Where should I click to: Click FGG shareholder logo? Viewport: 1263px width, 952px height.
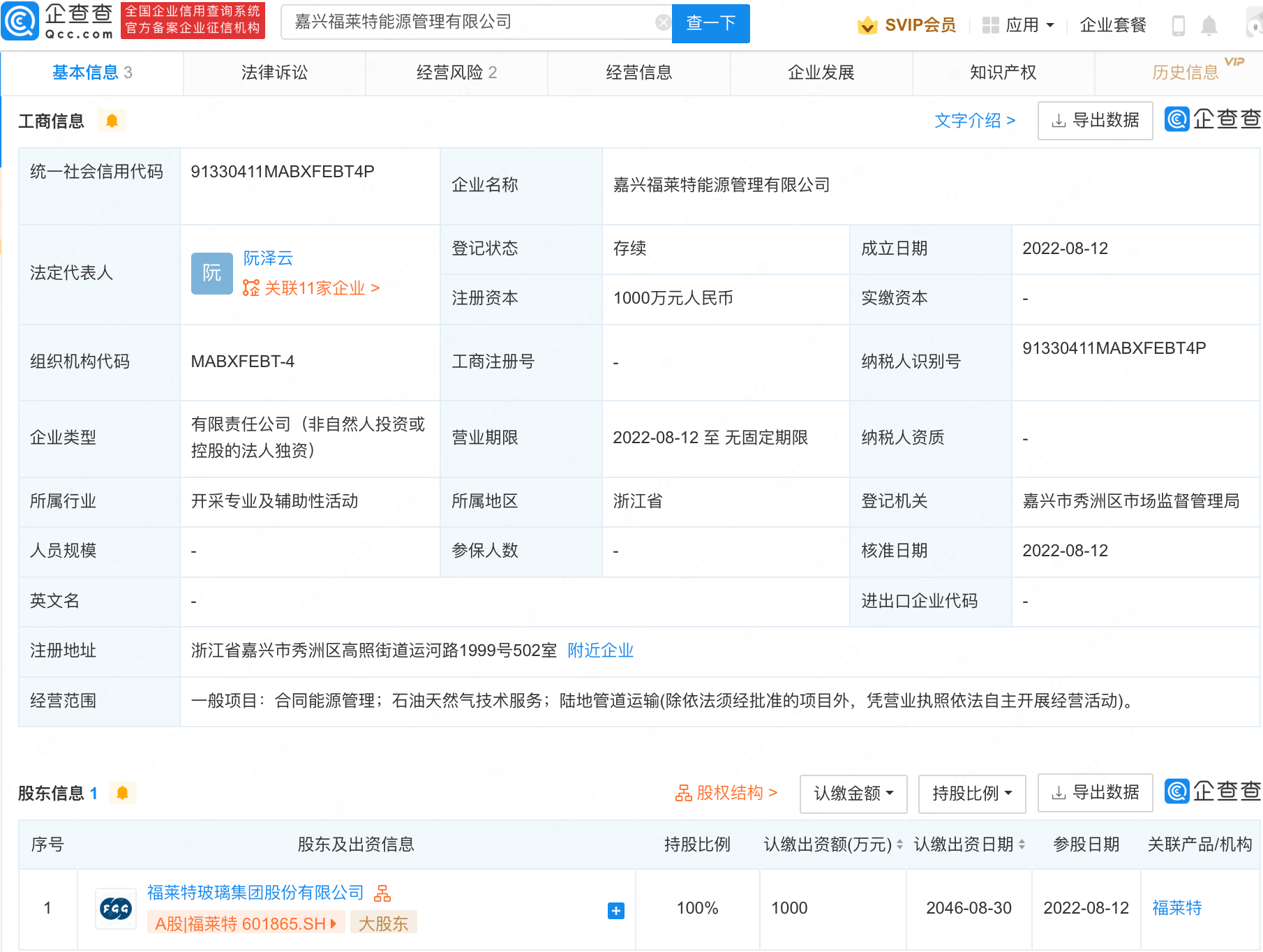click(x=115, y=908)
